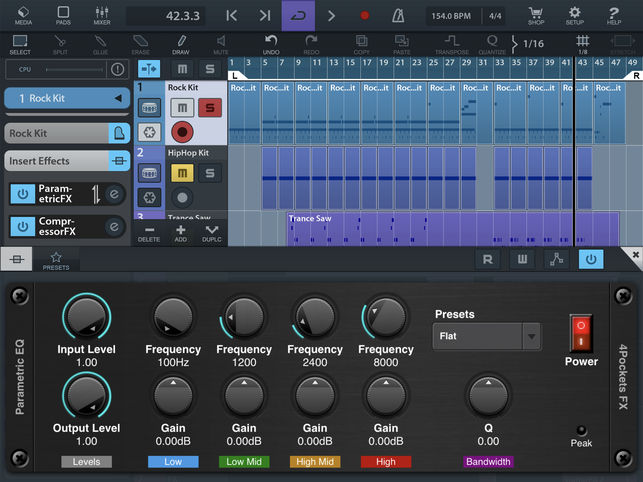This screenshot has width=643, height=482.
Task: Mute the HipHop Kit track
Action: [x=182, y=173]
